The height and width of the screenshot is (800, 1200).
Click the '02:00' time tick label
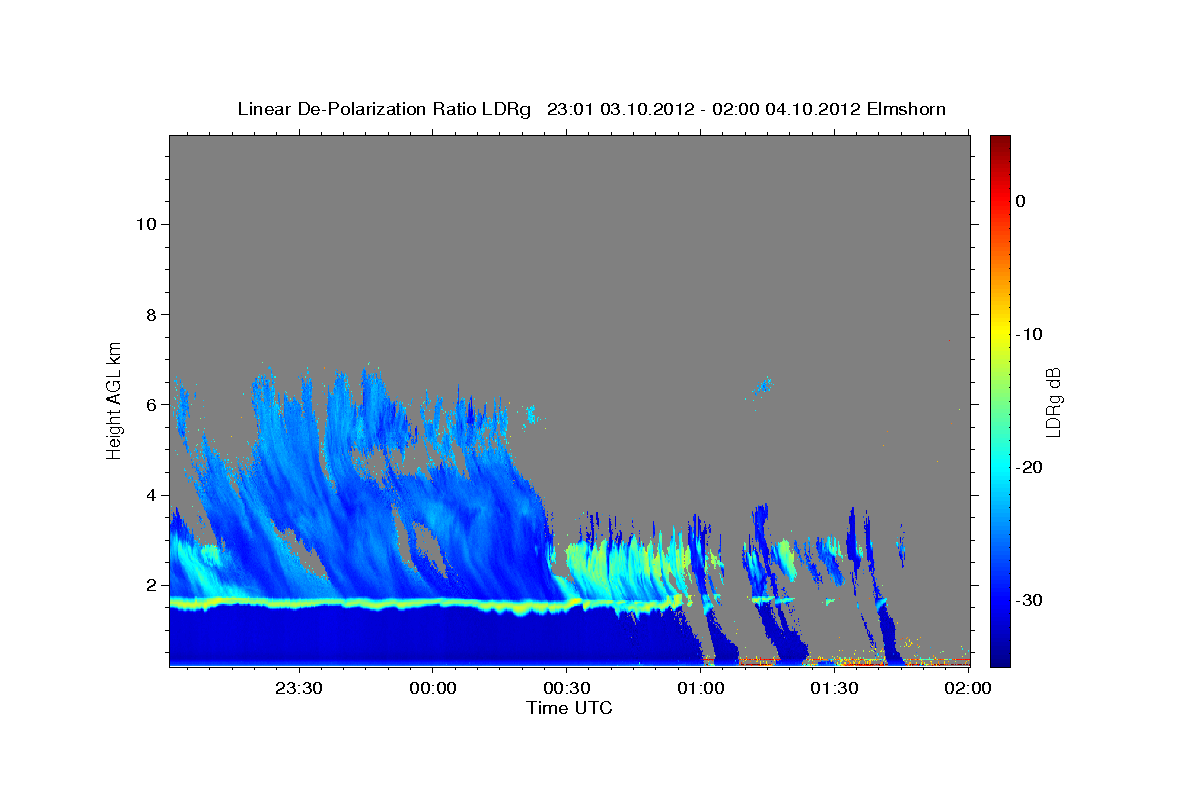[x=968, y=687]
